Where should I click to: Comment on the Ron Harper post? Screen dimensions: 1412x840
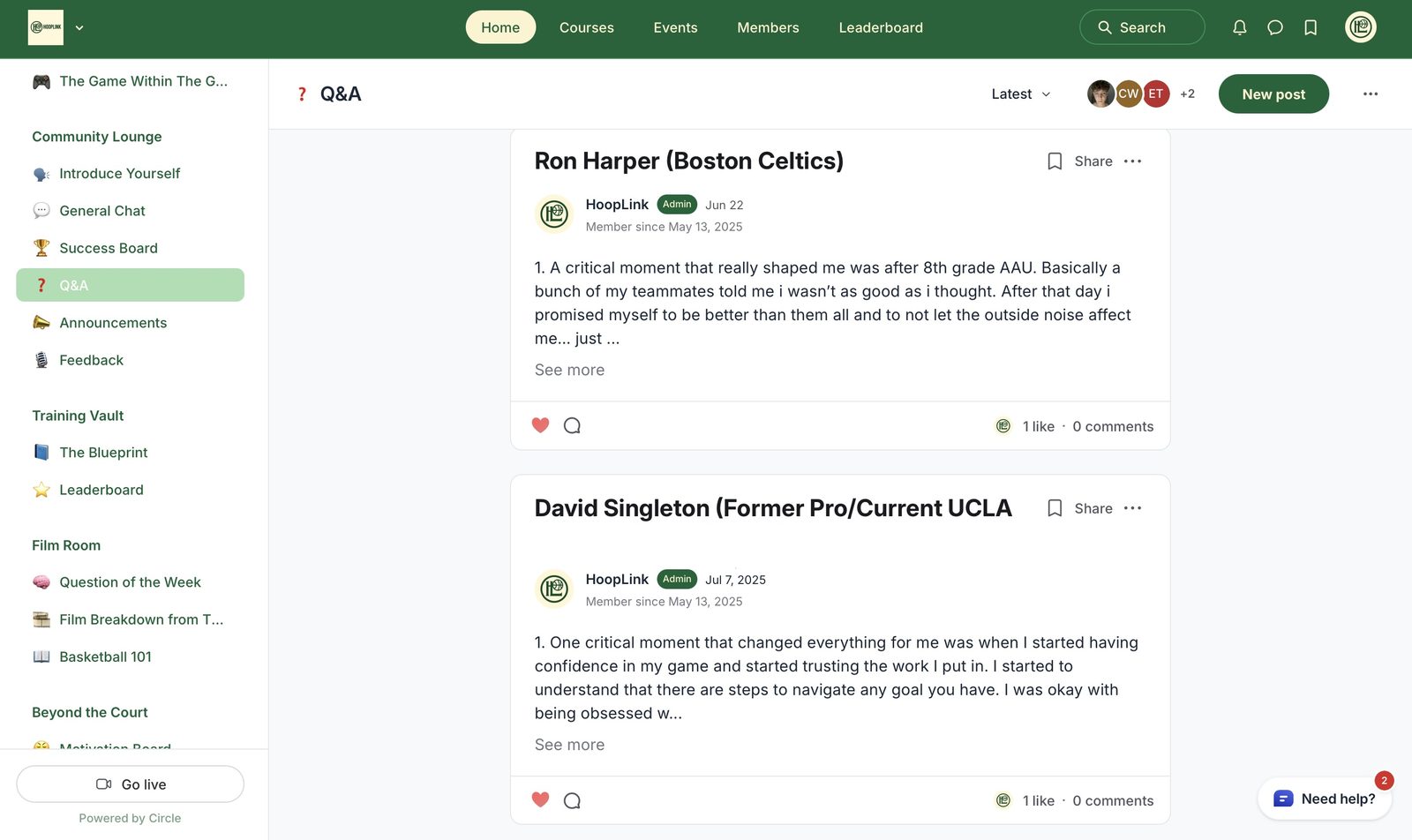pos(572,425)
